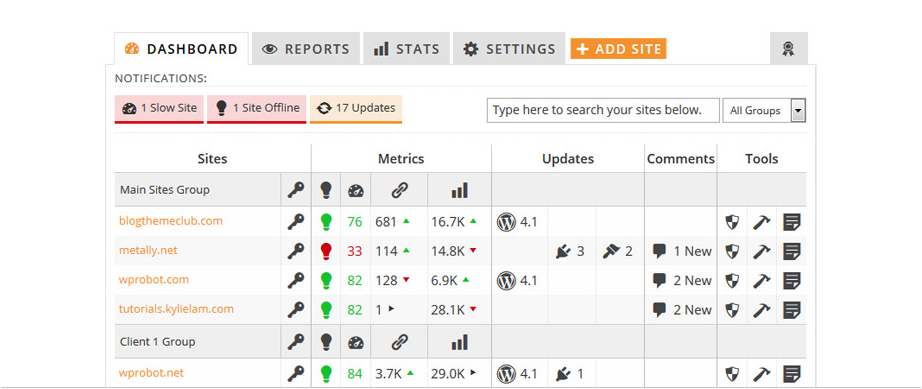Screen dimensions: 922x389
Task: Select the Main Sites Group row label
Action: click(165, 190)
